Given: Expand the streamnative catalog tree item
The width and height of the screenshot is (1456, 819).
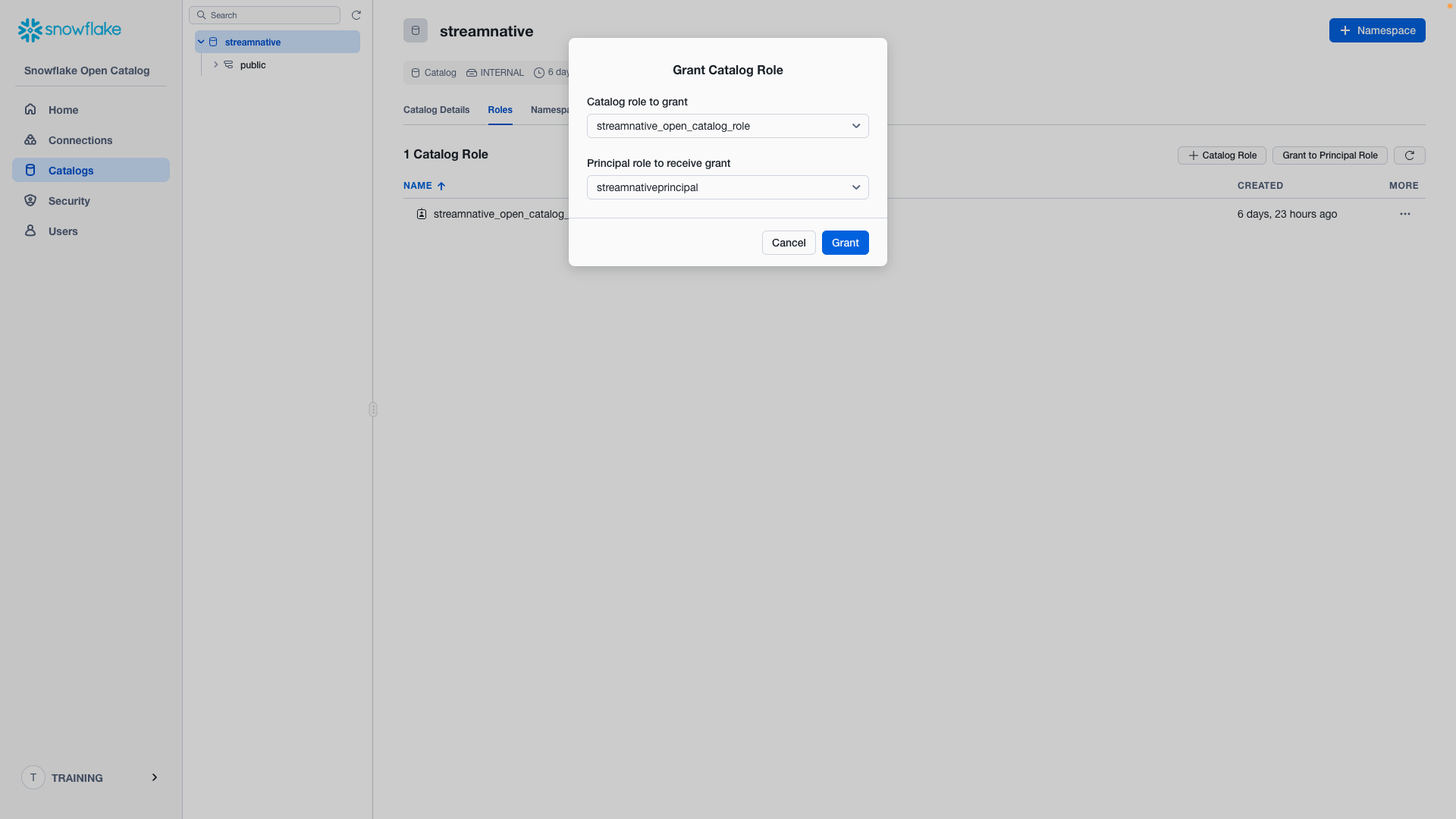Looking at the screenshot, I should point(200,42).
